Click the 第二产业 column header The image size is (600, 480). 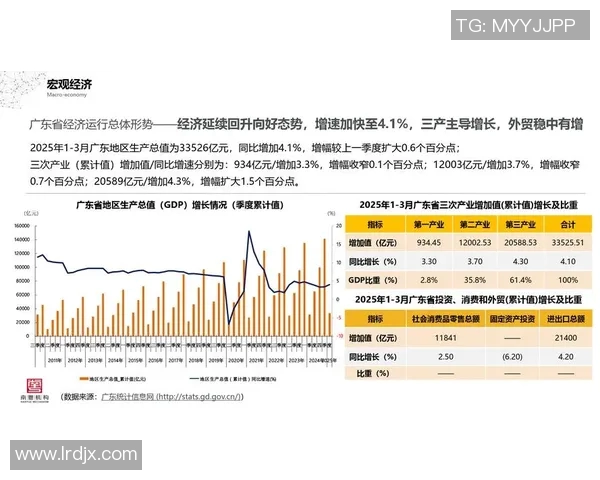tap(474, 225)
